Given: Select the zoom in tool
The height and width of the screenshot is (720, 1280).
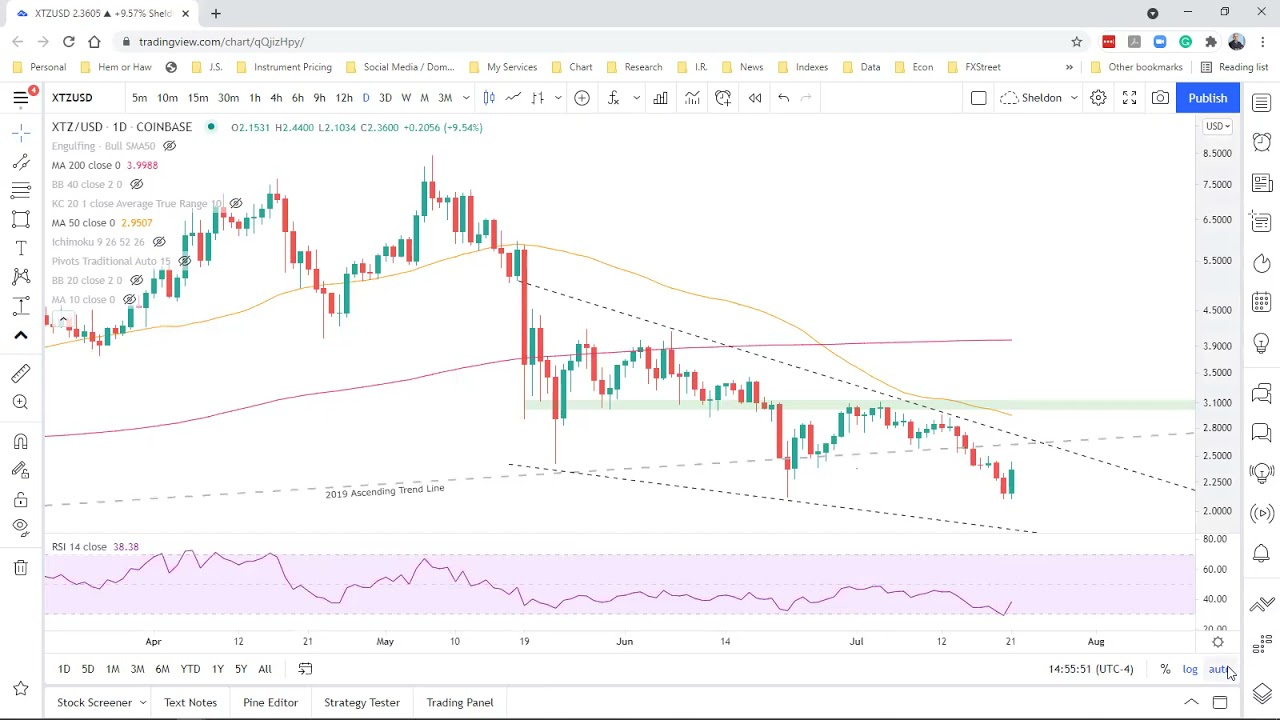Looking at the screenshot, I should pyautogui.click(x=21, y=402).
